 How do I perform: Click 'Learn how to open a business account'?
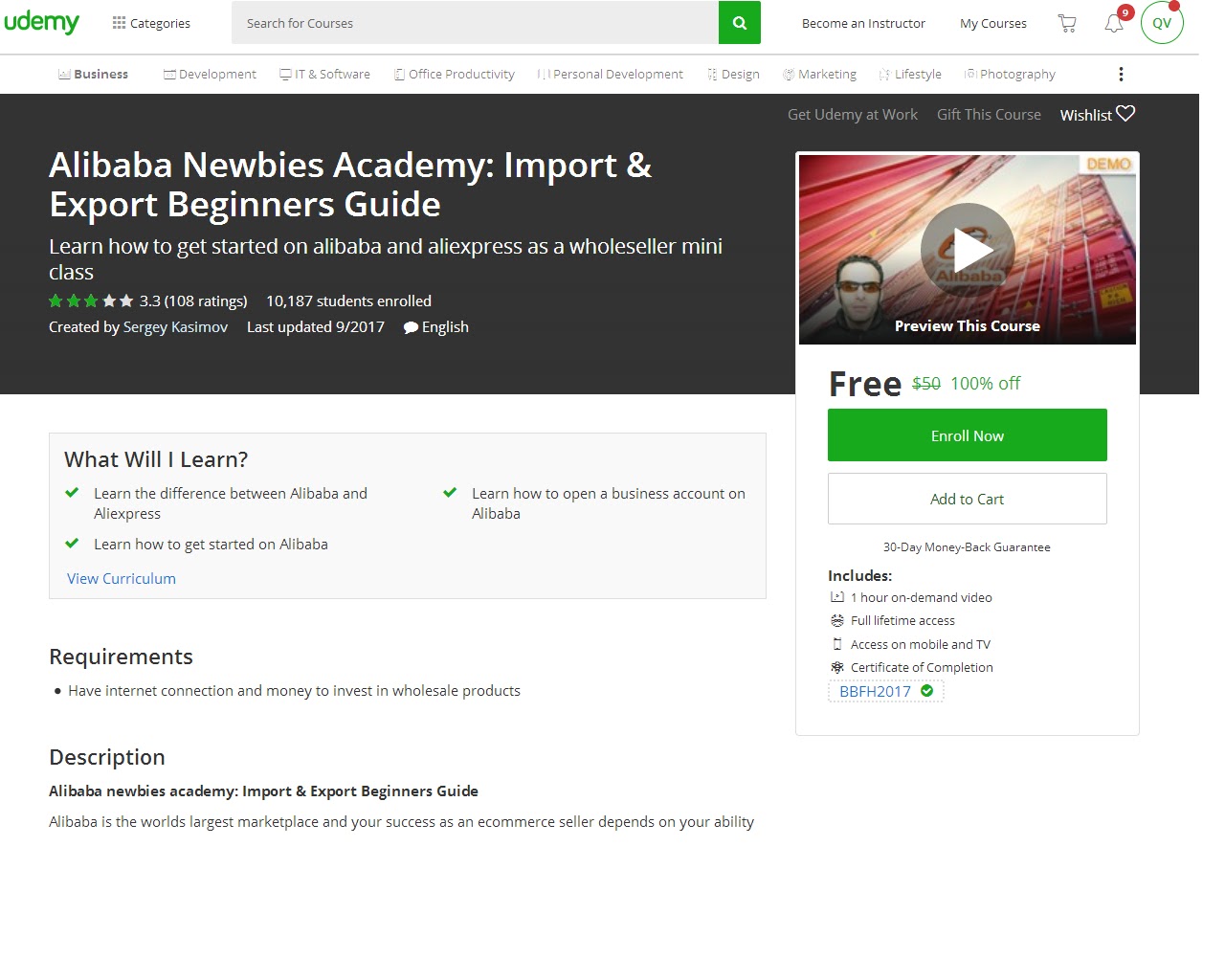coord(609,503)
